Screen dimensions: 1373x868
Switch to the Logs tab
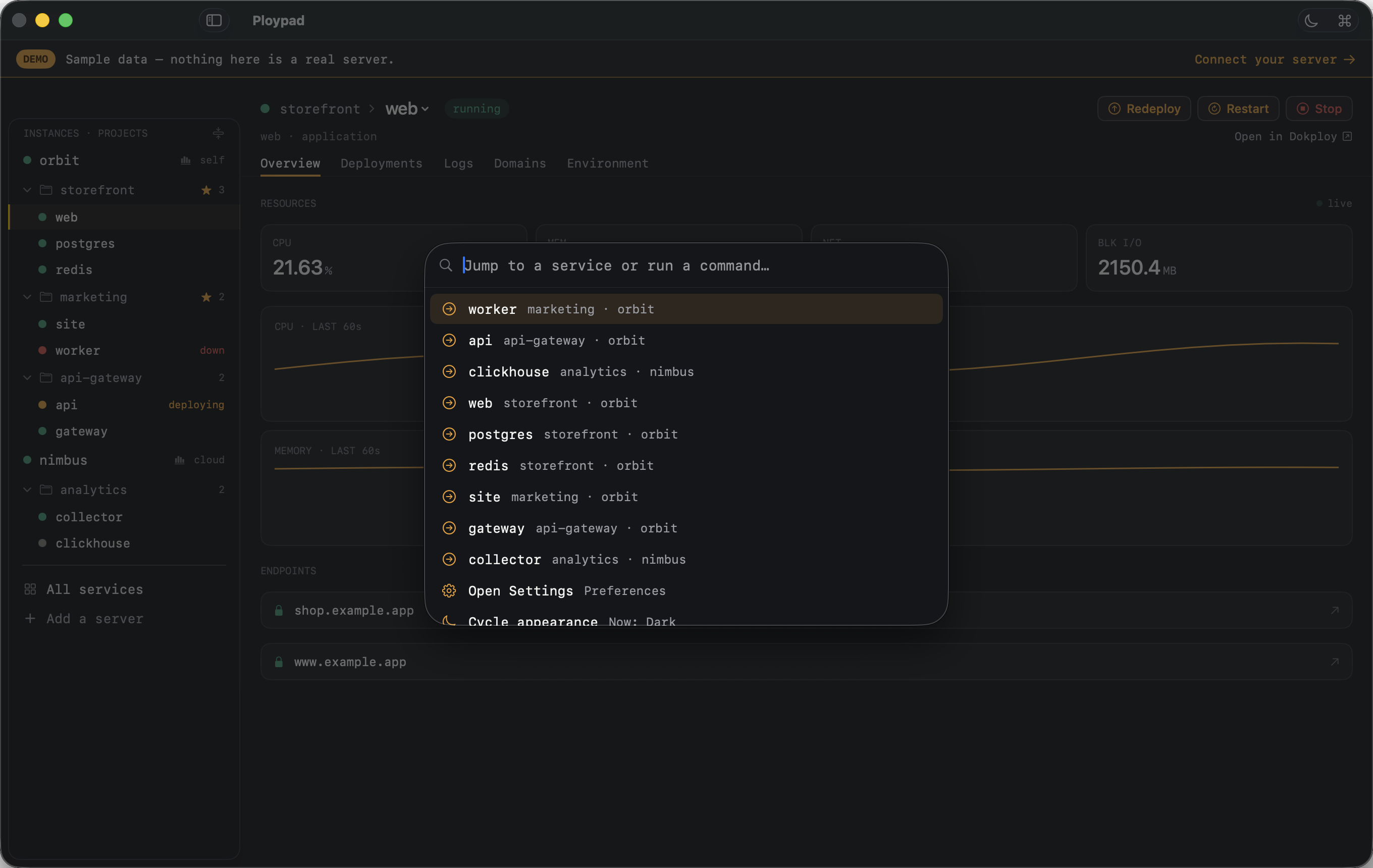click(x=458, y=164)
